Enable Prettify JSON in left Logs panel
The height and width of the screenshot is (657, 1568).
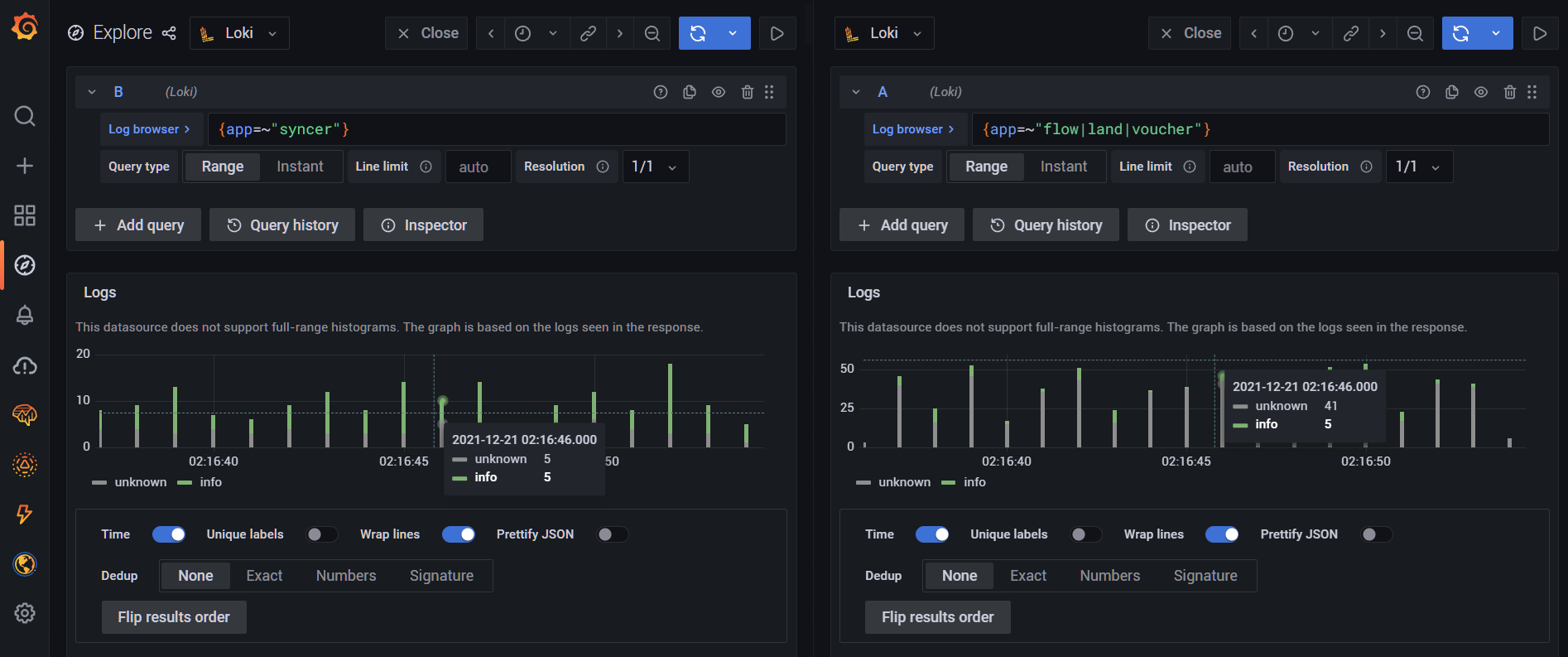(613, 534)
